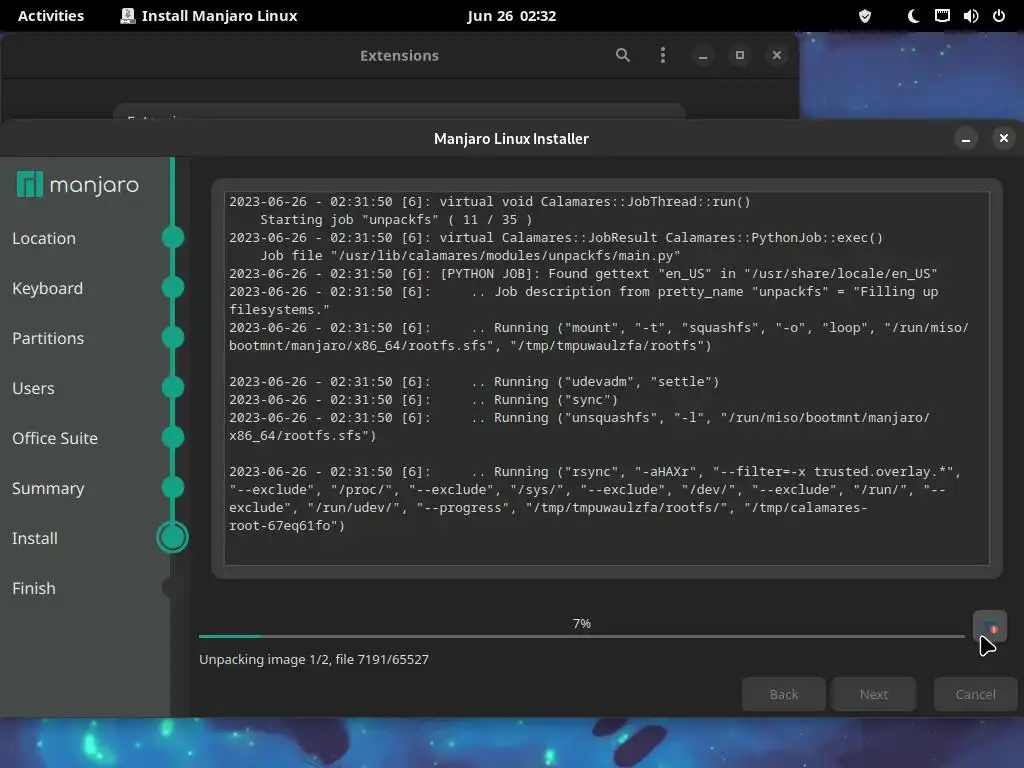The width and height of the screenshot is (1024, 768).
Task: Click the Summary step circle marker
Action: (172, 487)
